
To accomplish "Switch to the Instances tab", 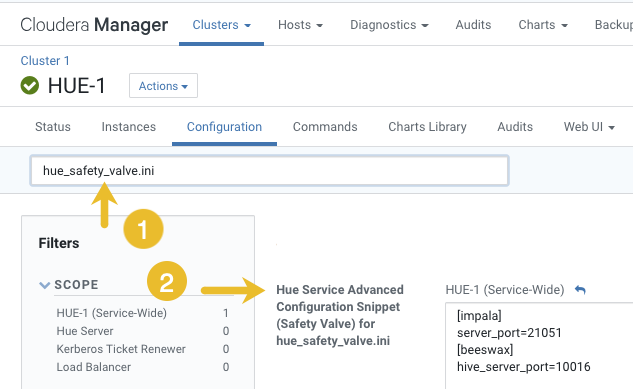I will pos(129,127).
